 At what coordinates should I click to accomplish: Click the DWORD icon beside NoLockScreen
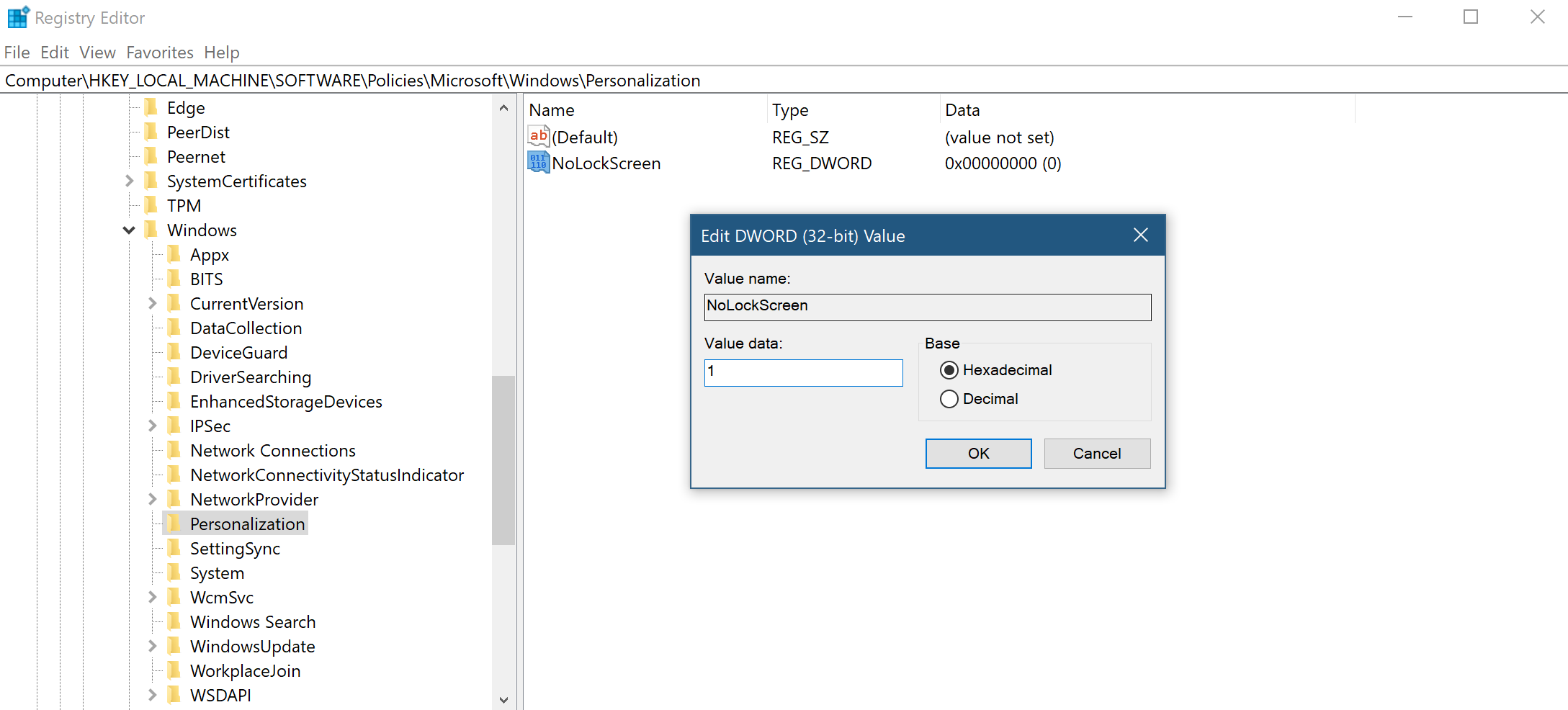(539, 163)
